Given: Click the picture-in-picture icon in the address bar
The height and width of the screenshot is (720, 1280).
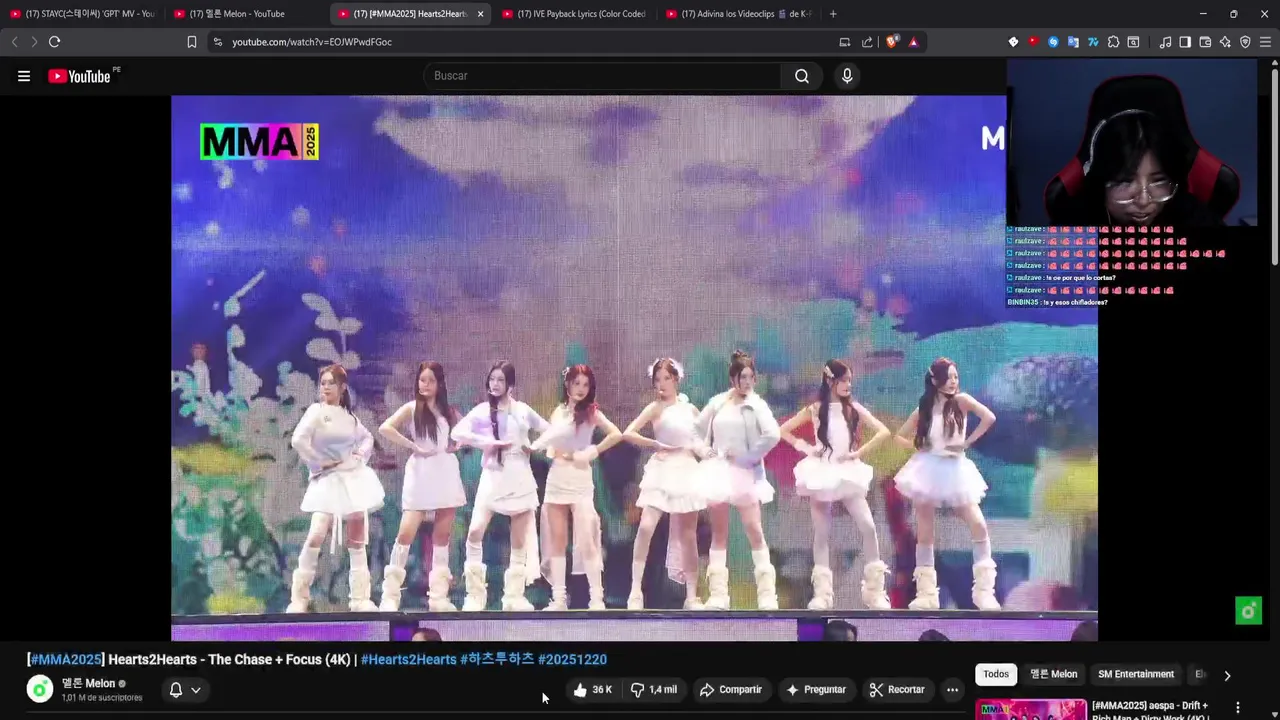Looking at the screenshot, I should point(845,42).
